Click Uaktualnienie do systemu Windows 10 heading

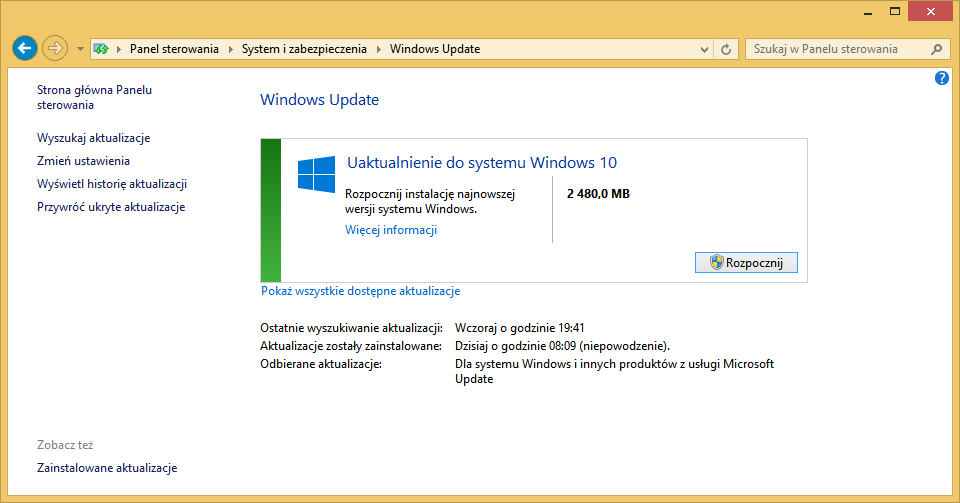(x=482, y=162)
